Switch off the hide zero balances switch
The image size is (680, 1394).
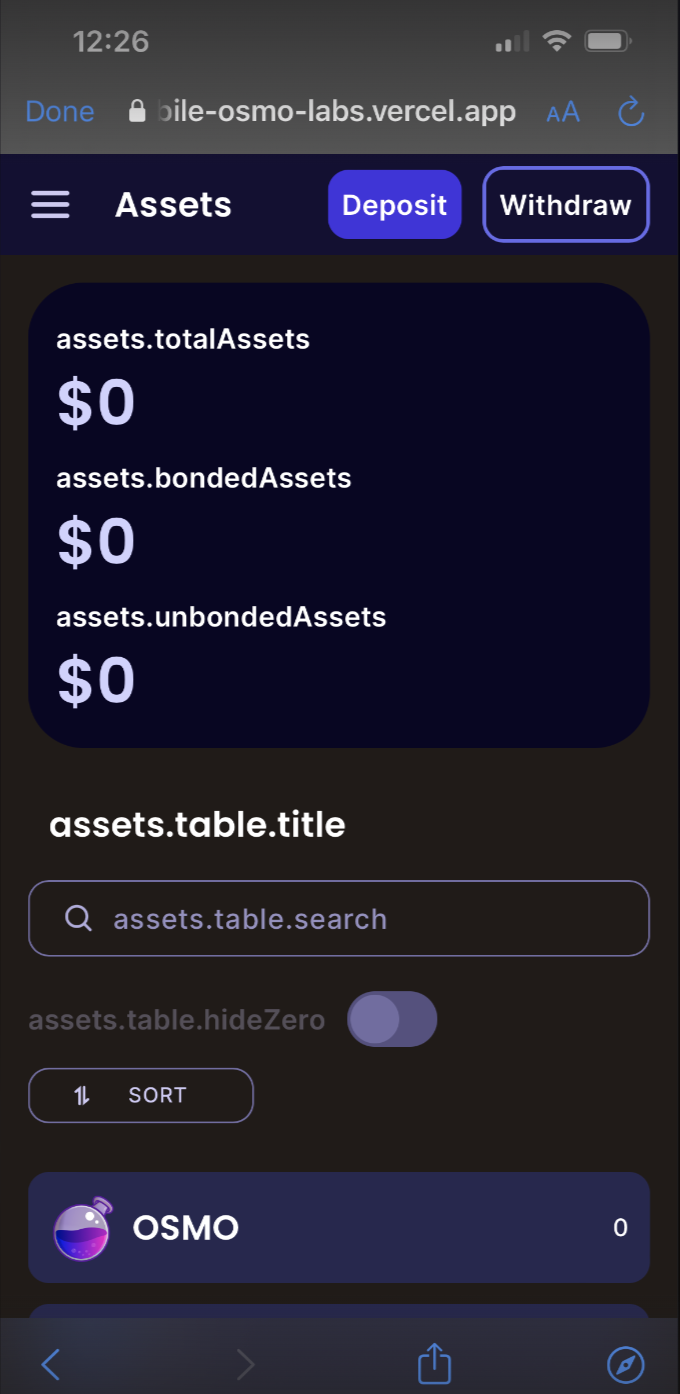(x=392, y=1019)
